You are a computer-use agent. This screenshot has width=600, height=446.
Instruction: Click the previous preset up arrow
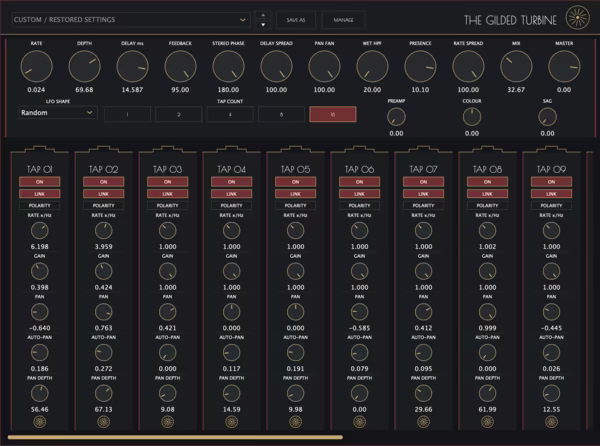point(263,15)
